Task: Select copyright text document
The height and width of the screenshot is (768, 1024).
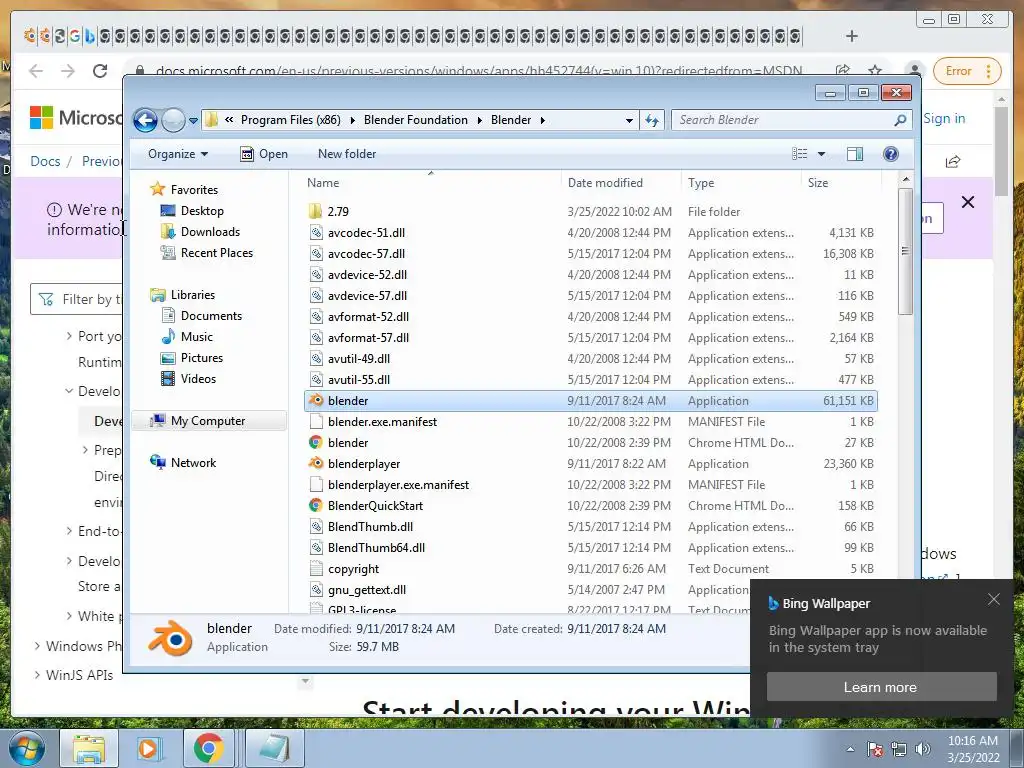Action: (353, 569)
